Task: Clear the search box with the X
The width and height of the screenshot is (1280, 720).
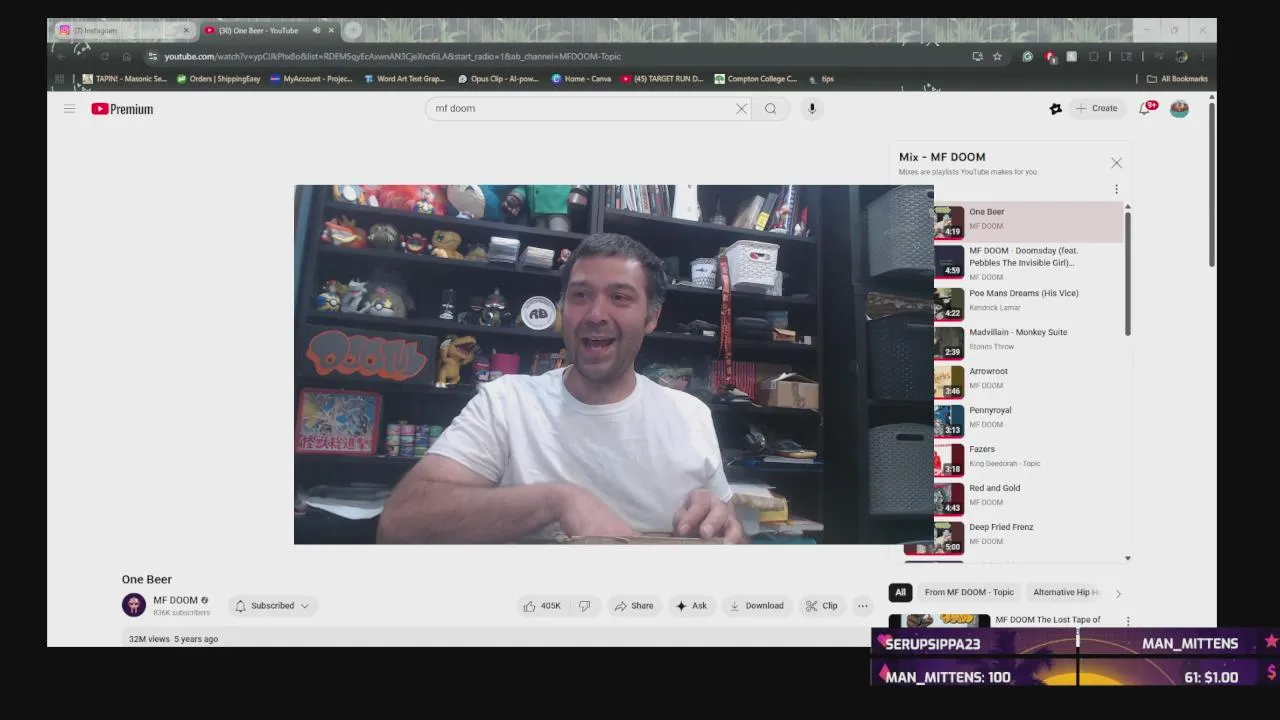Action: [741, 108]
